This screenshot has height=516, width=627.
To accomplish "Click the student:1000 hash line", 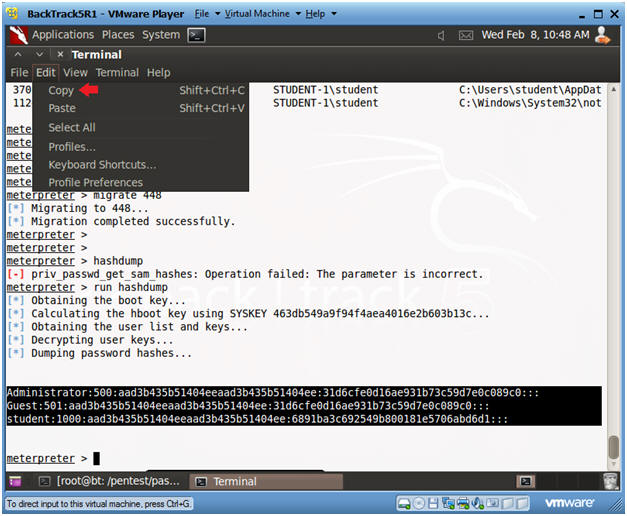I will [x=257, y=419].
